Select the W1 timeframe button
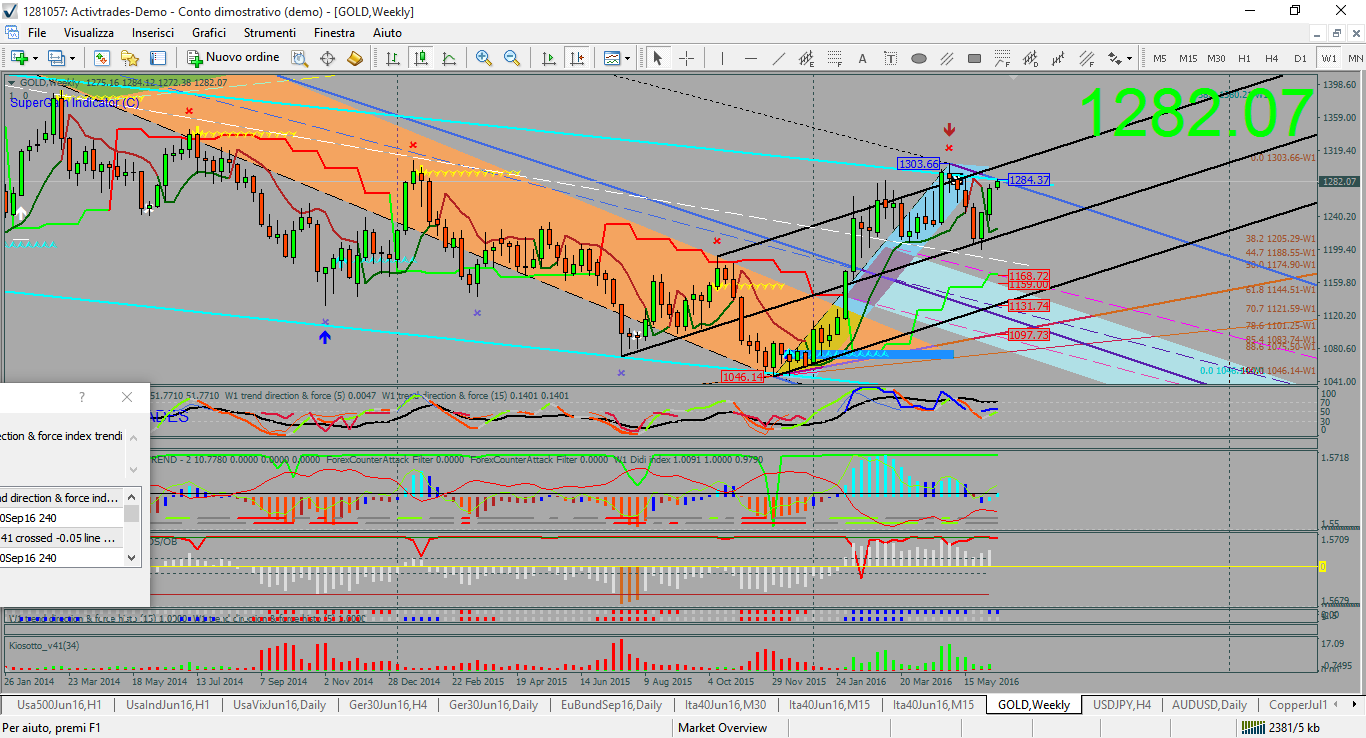Screen dimensions: 1366x738 click(x=1329, y=58)
